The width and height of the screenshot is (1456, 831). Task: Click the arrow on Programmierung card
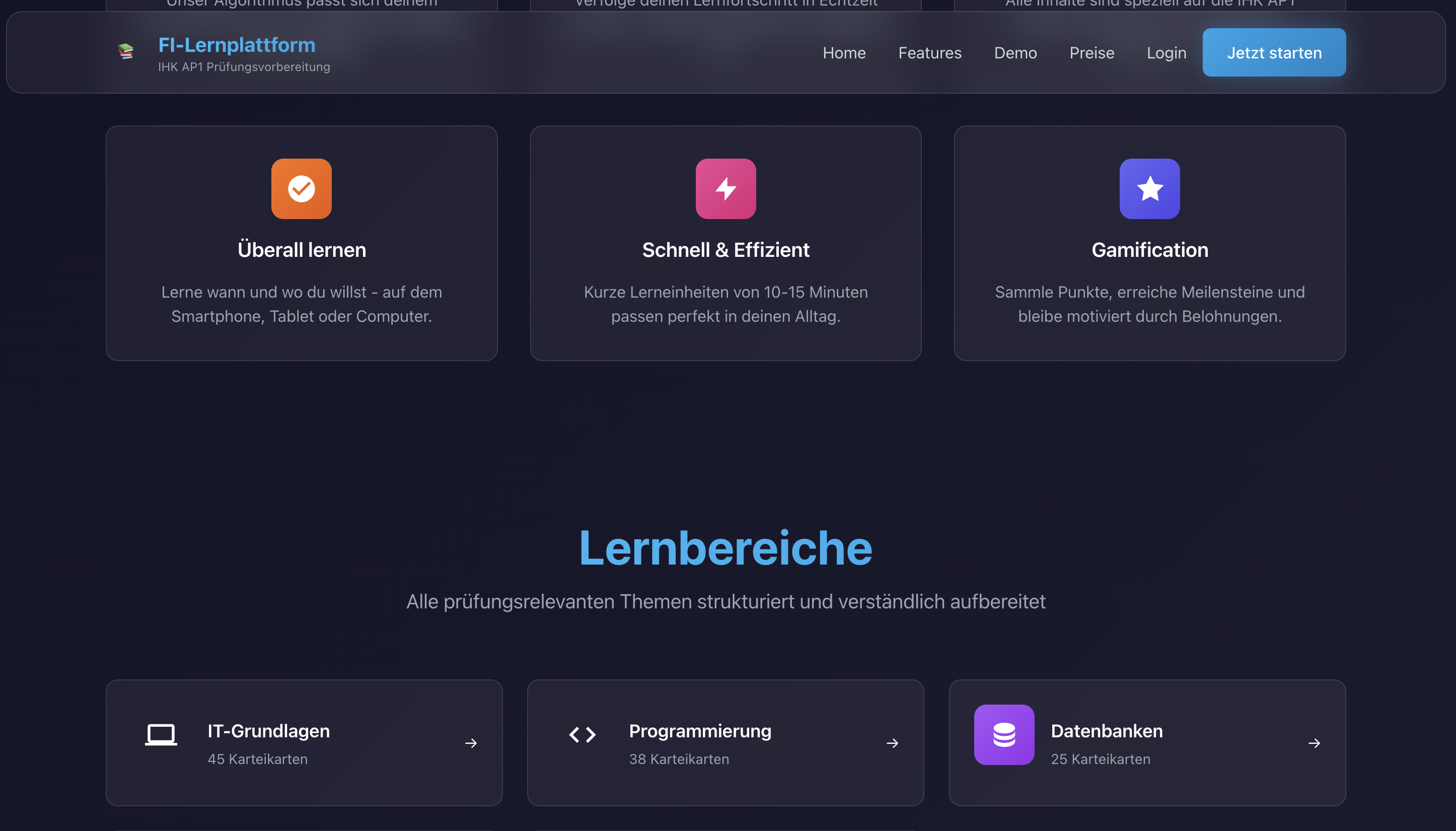point(892,743)
